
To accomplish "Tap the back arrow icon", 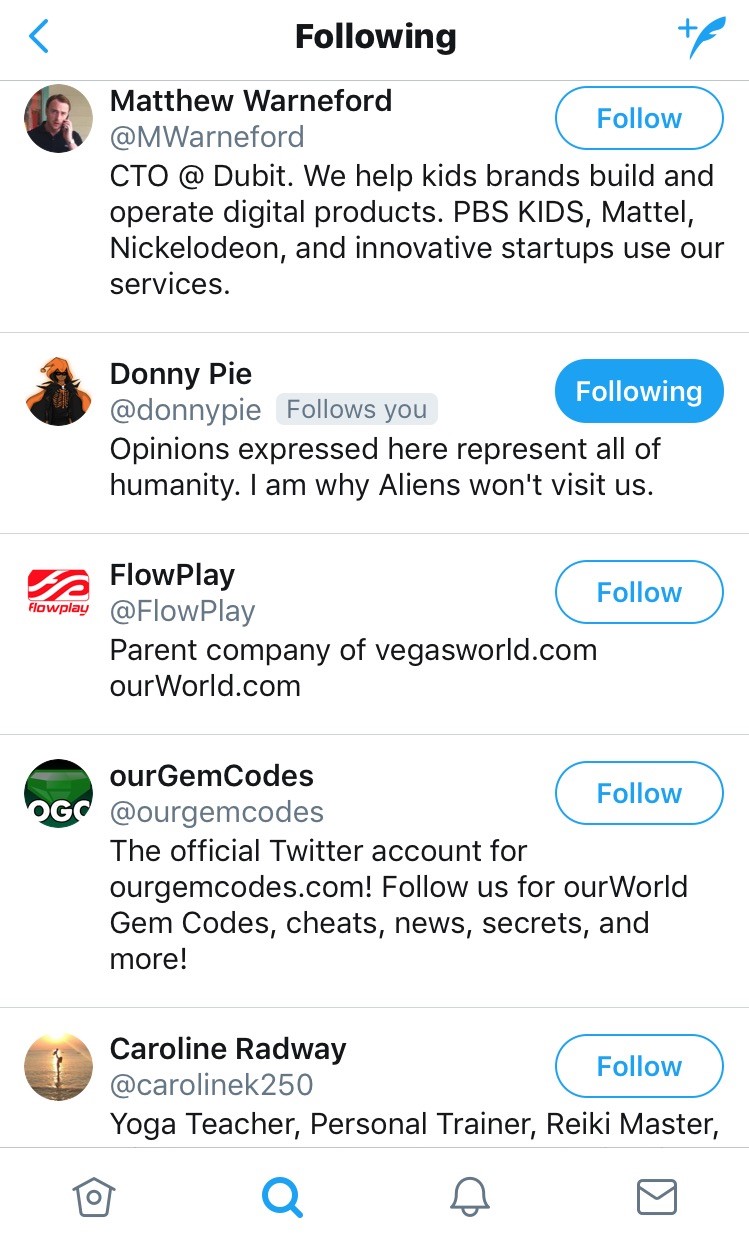I will 40,37.
